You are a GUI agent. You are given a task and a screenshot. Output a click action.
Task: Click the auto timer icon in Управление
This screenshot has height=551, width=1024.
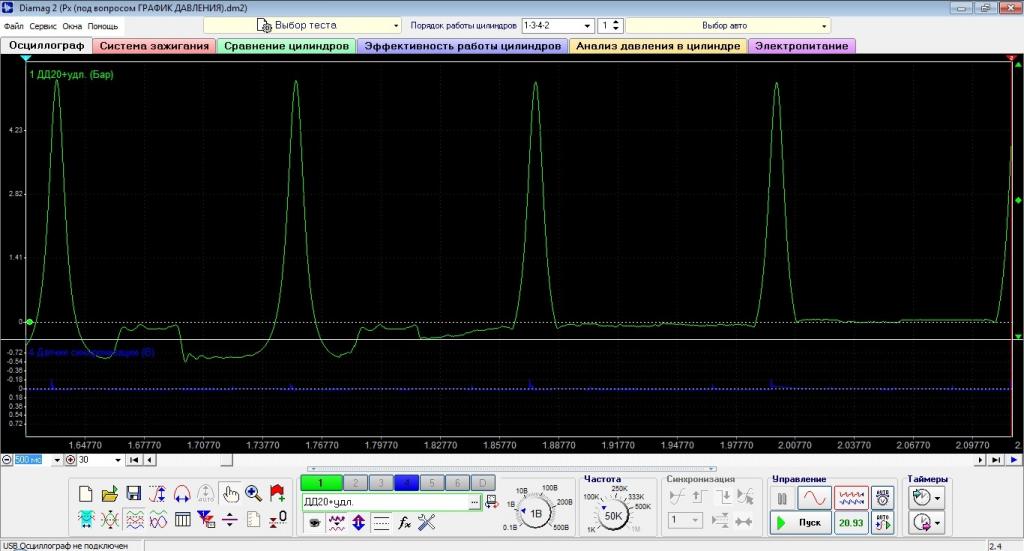tap(882, 498)
